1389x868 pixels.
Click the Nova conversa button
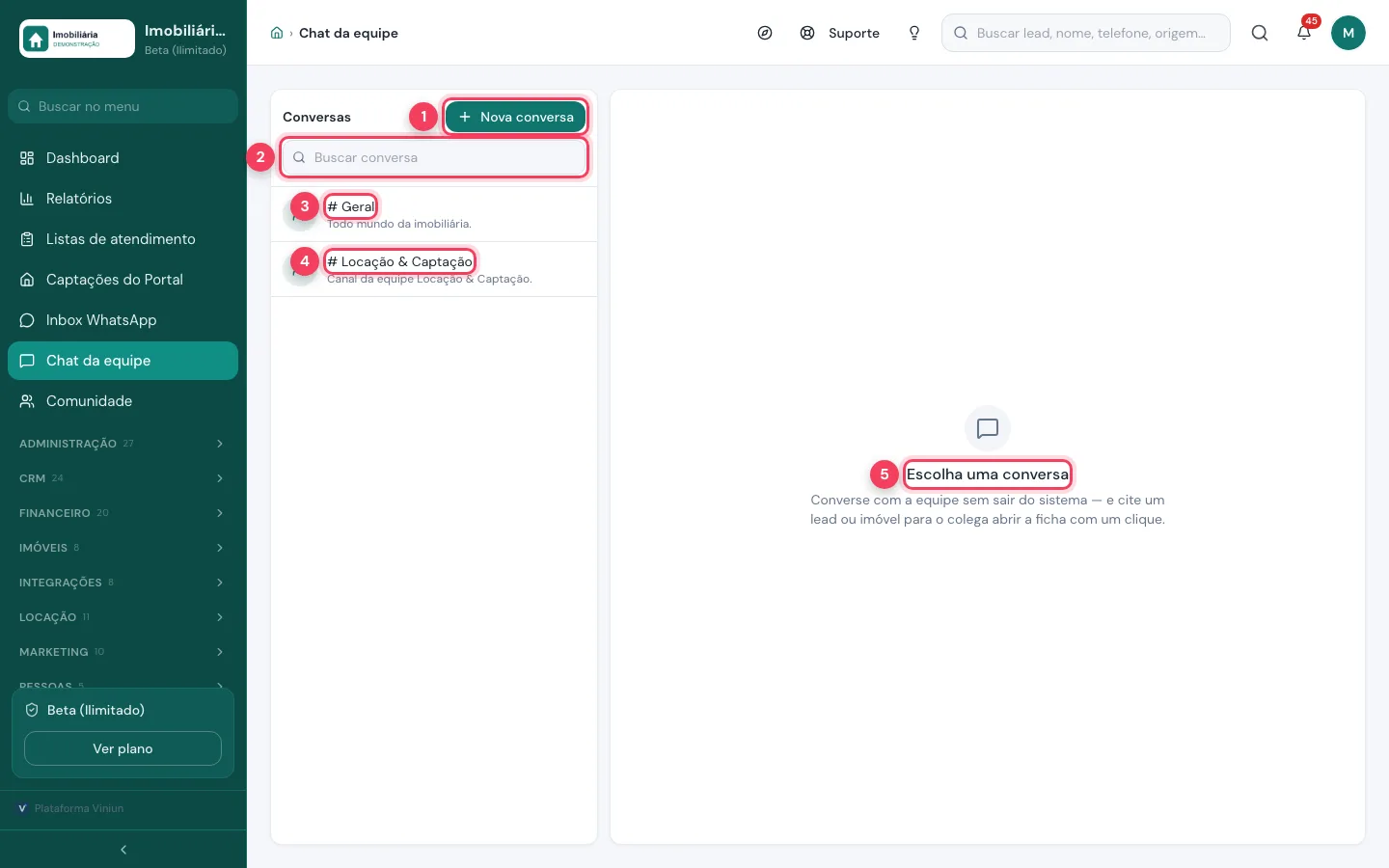pyautogui.click(x=515, y=117)
